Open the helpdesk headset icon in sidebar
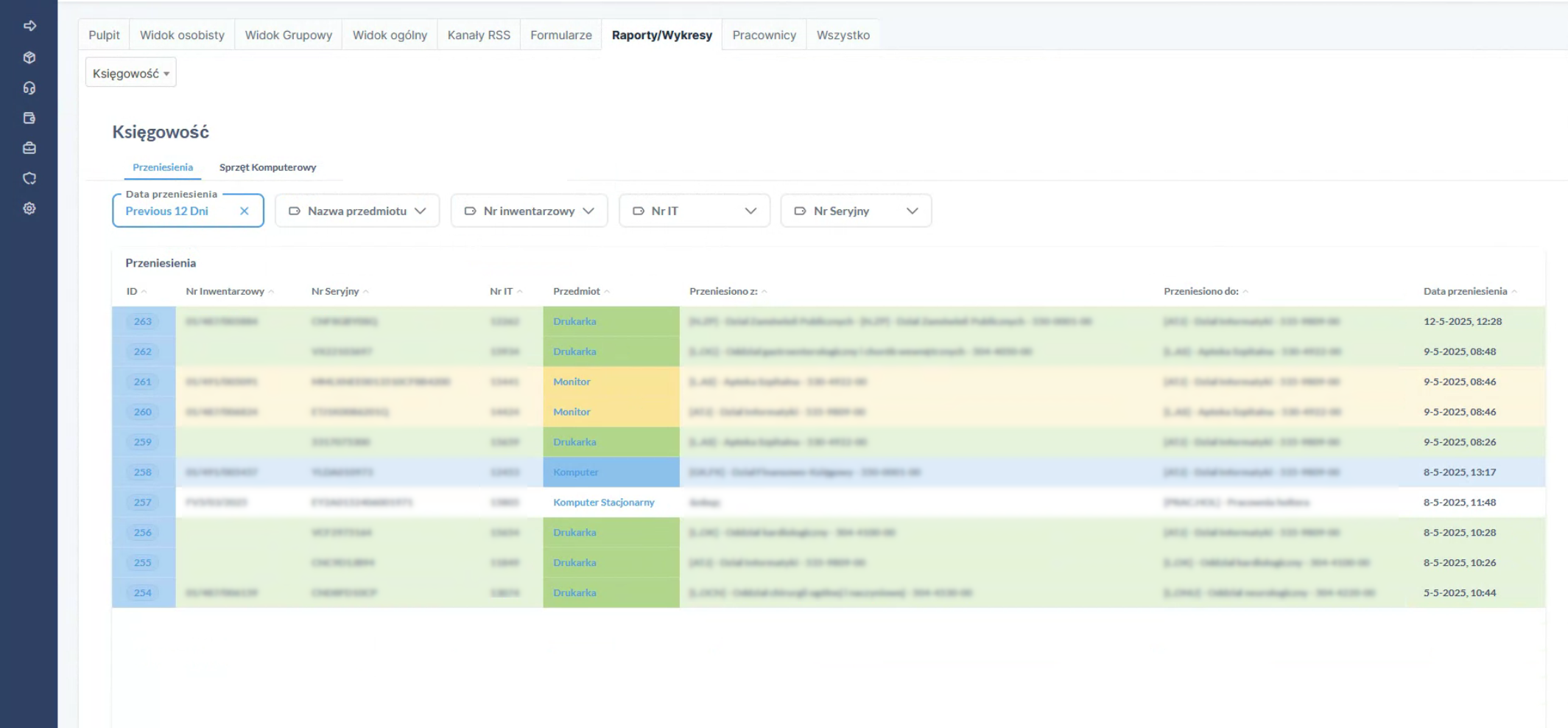 [x=29, y=88]
